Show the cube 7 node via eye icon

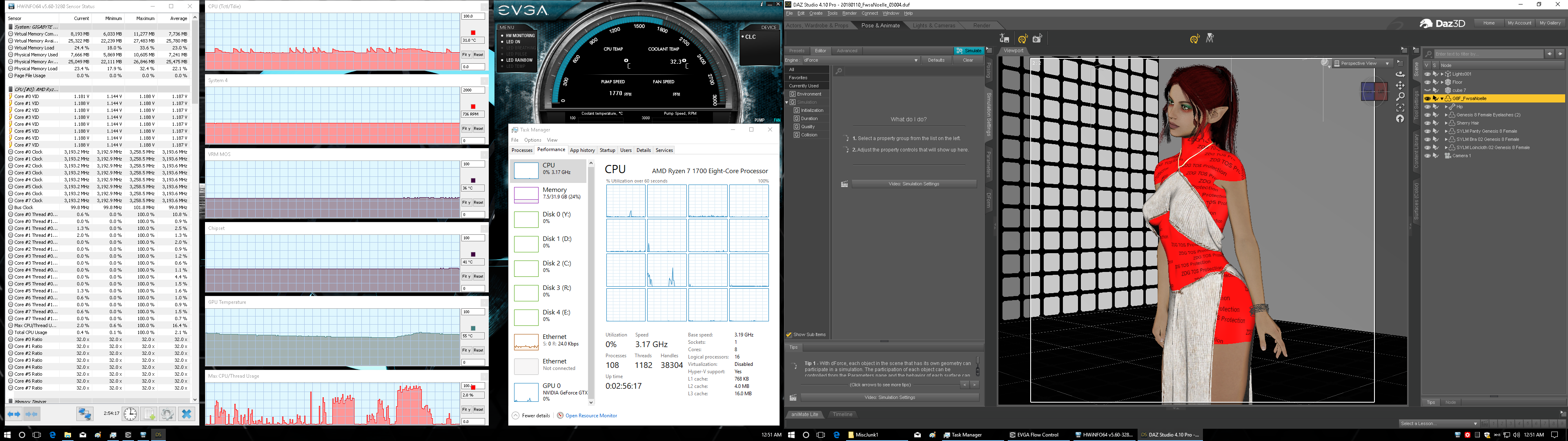point(1428,90)
